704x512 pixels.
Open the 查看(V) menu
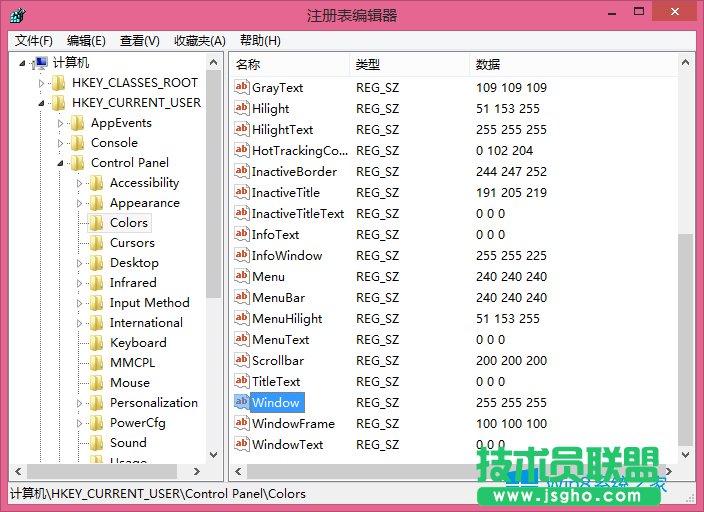pos(140,41)
